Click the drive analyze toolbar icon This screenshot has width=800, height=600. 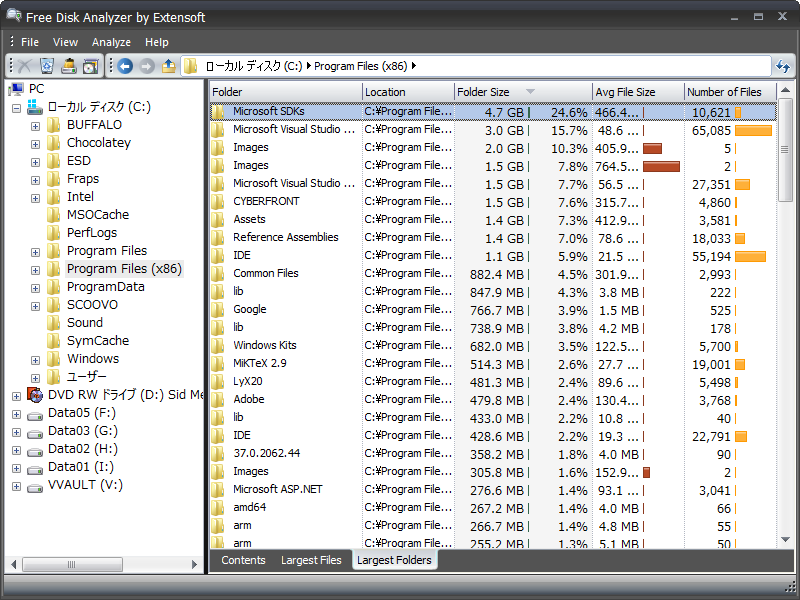click(69, 66)
